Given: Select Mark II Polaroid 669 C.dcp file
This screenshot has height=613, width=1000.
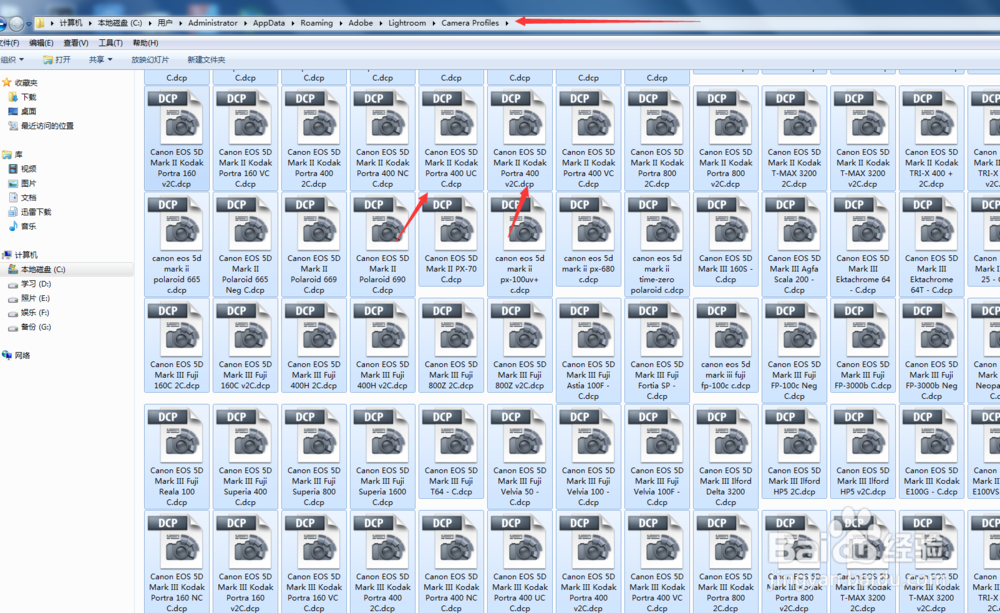Looking at the screenshot, I should pyautogui.click(x=314, y=244).
